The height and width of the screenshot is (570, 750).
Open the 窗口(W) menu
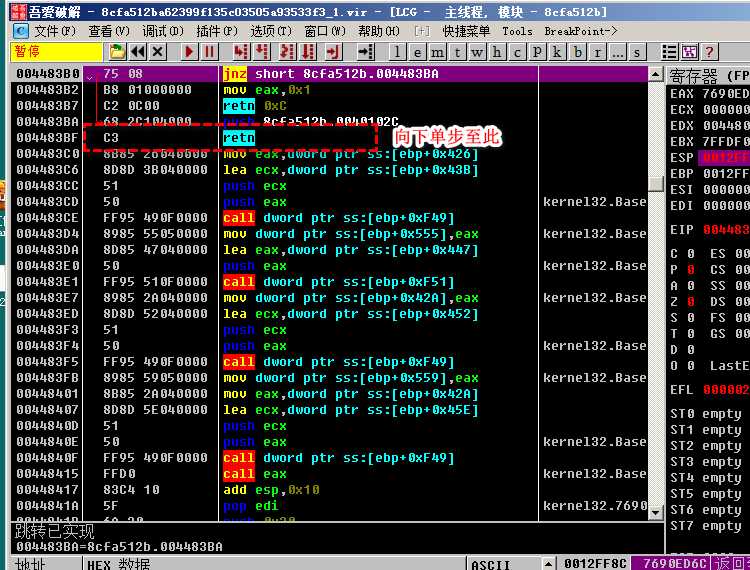coord(325,31)
